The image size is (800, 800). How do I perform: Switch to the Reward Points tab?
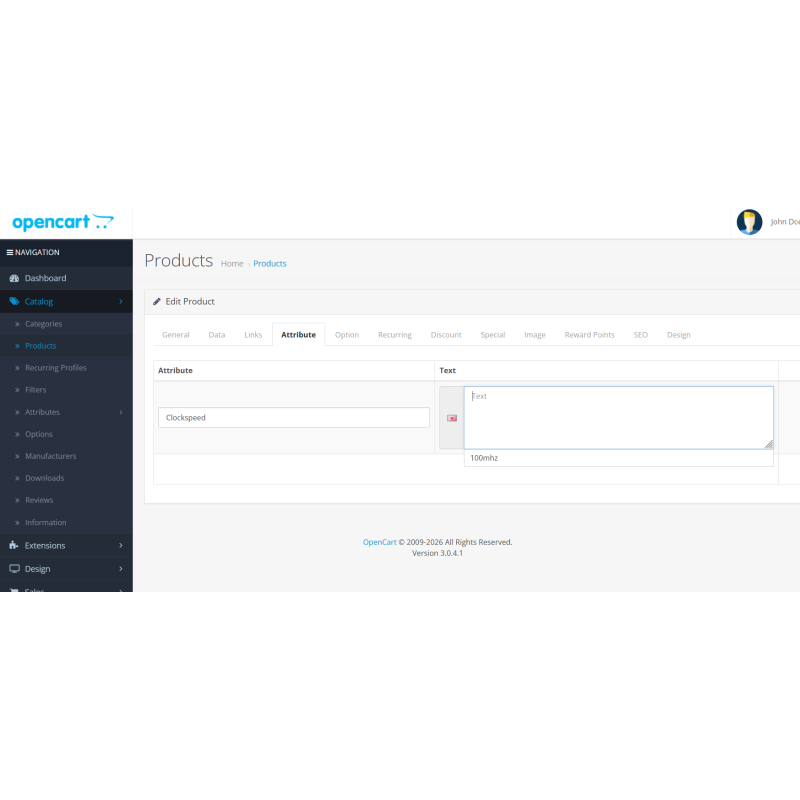[x=589, y=335]
